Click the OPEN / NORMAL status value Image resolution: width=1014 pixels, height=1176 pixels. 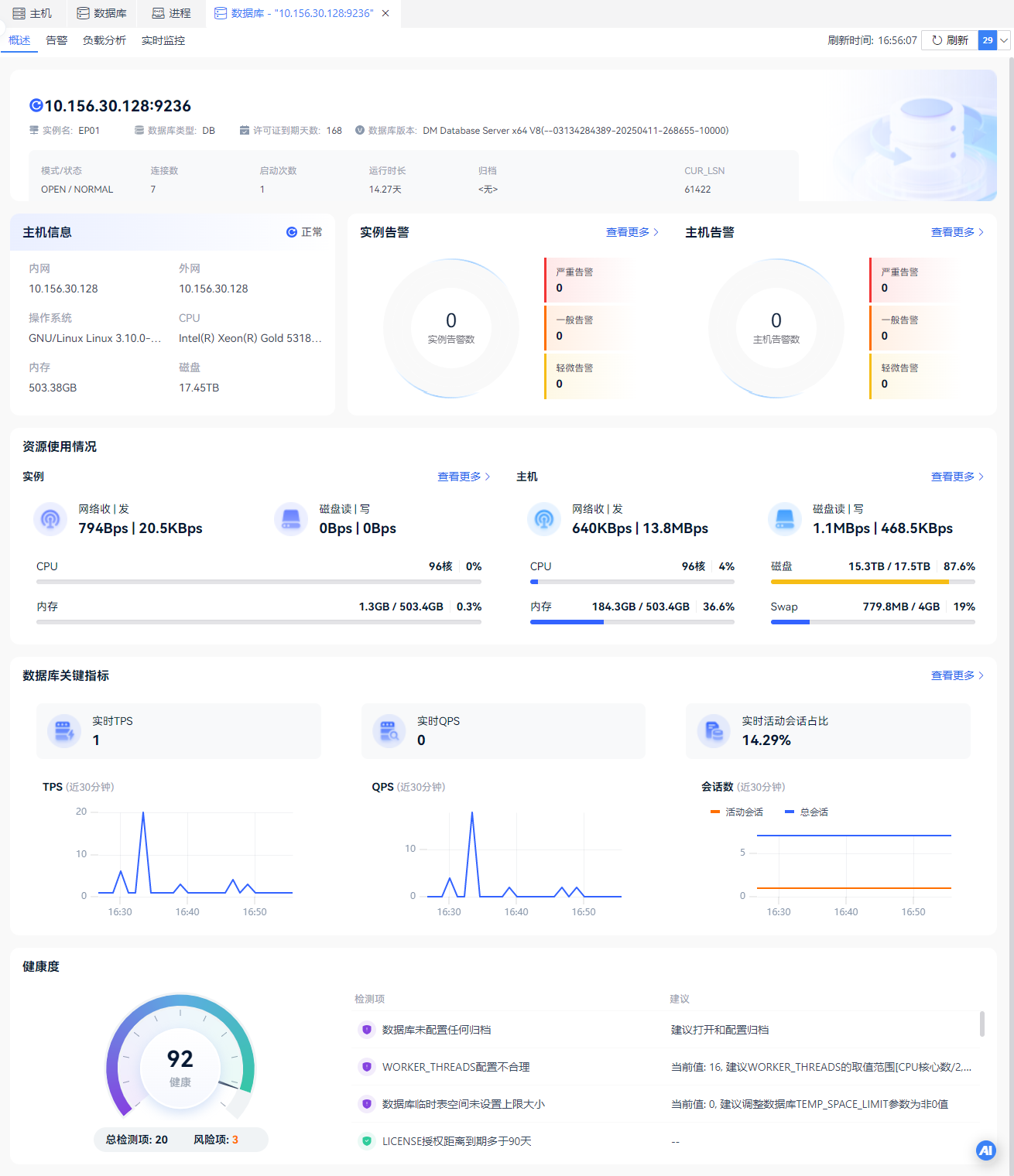click(77, 190)
